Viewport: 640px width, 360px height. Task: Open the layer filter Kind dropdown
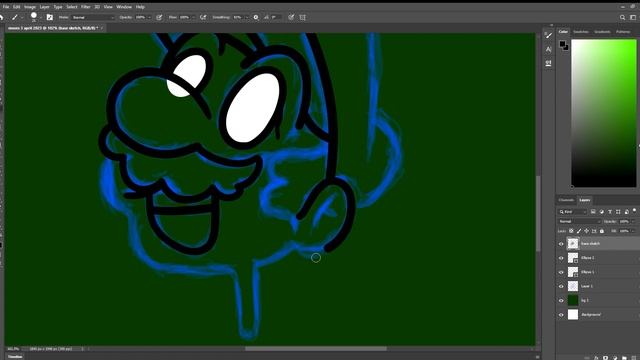click(x=573, y=212)
